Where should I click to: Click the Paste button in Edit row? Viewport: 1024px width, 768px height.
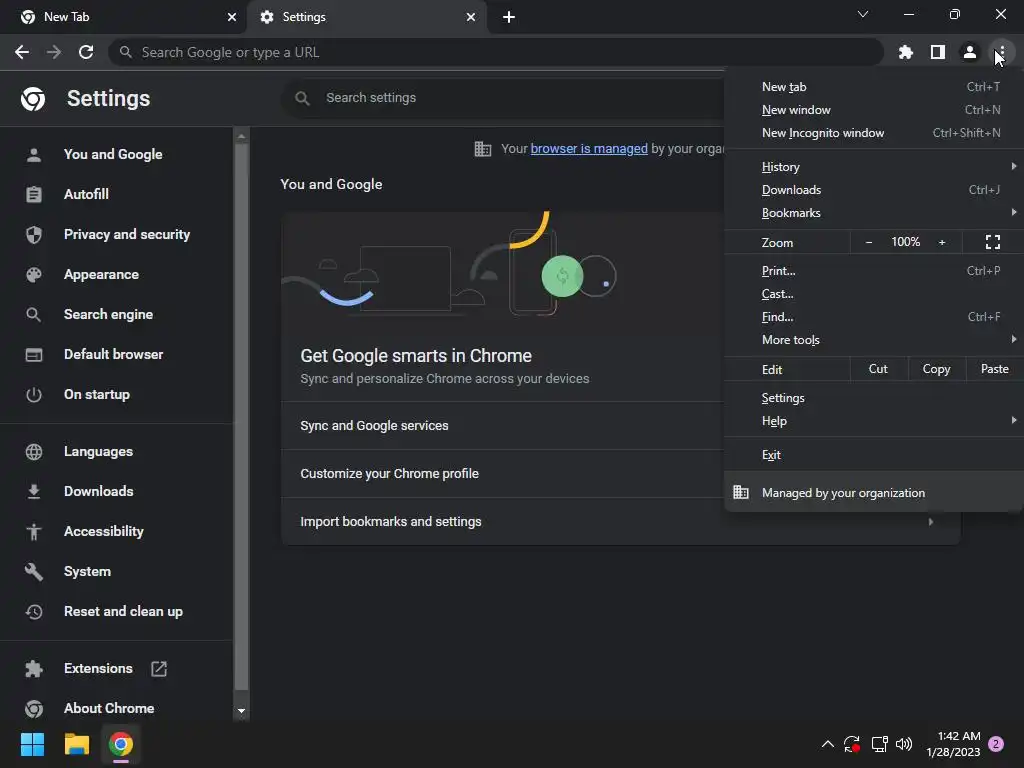(994, 370)
